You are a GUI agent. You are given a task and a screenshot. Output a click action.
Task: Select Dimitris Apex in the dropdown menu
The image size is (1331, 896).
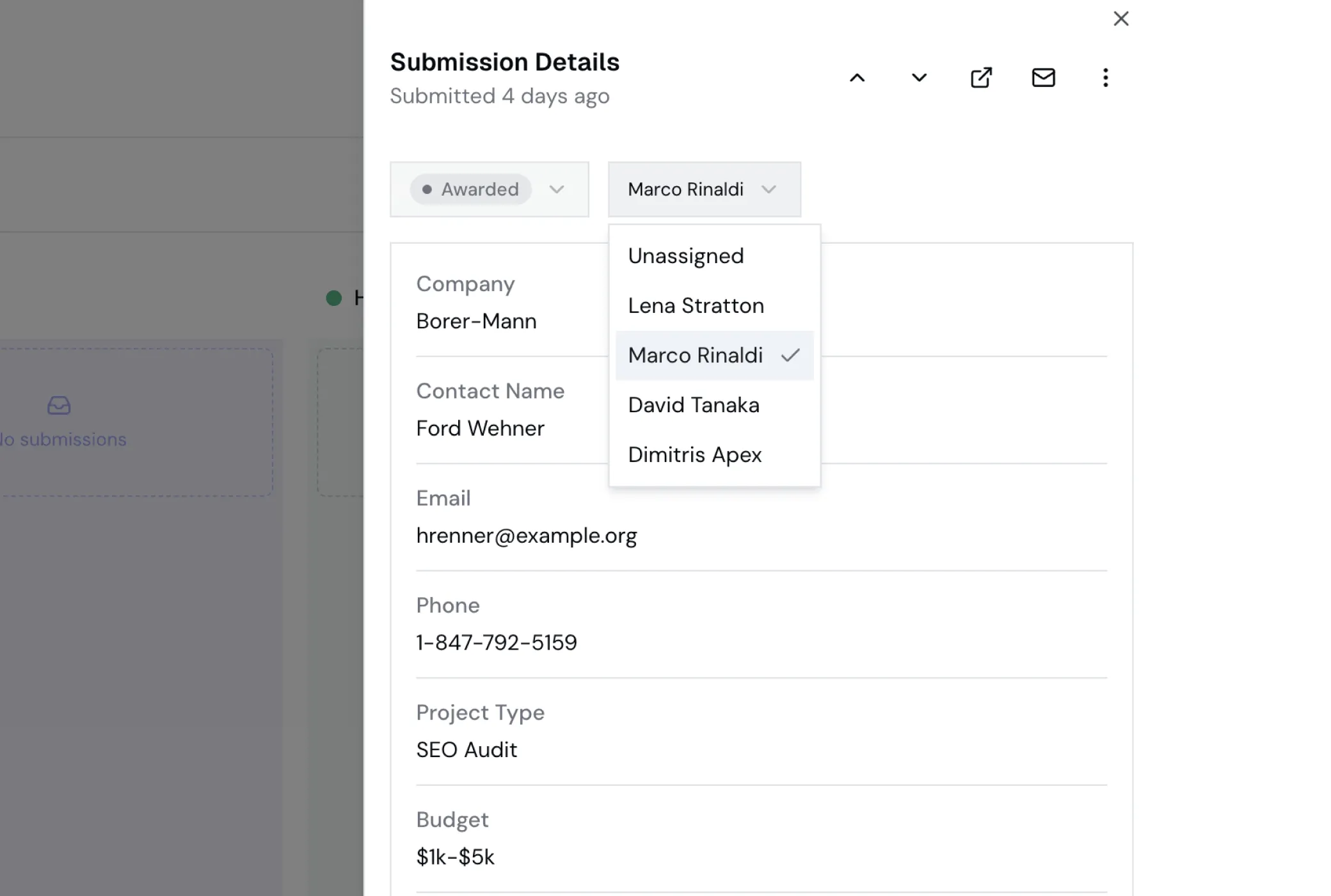(x=695, y=454)
